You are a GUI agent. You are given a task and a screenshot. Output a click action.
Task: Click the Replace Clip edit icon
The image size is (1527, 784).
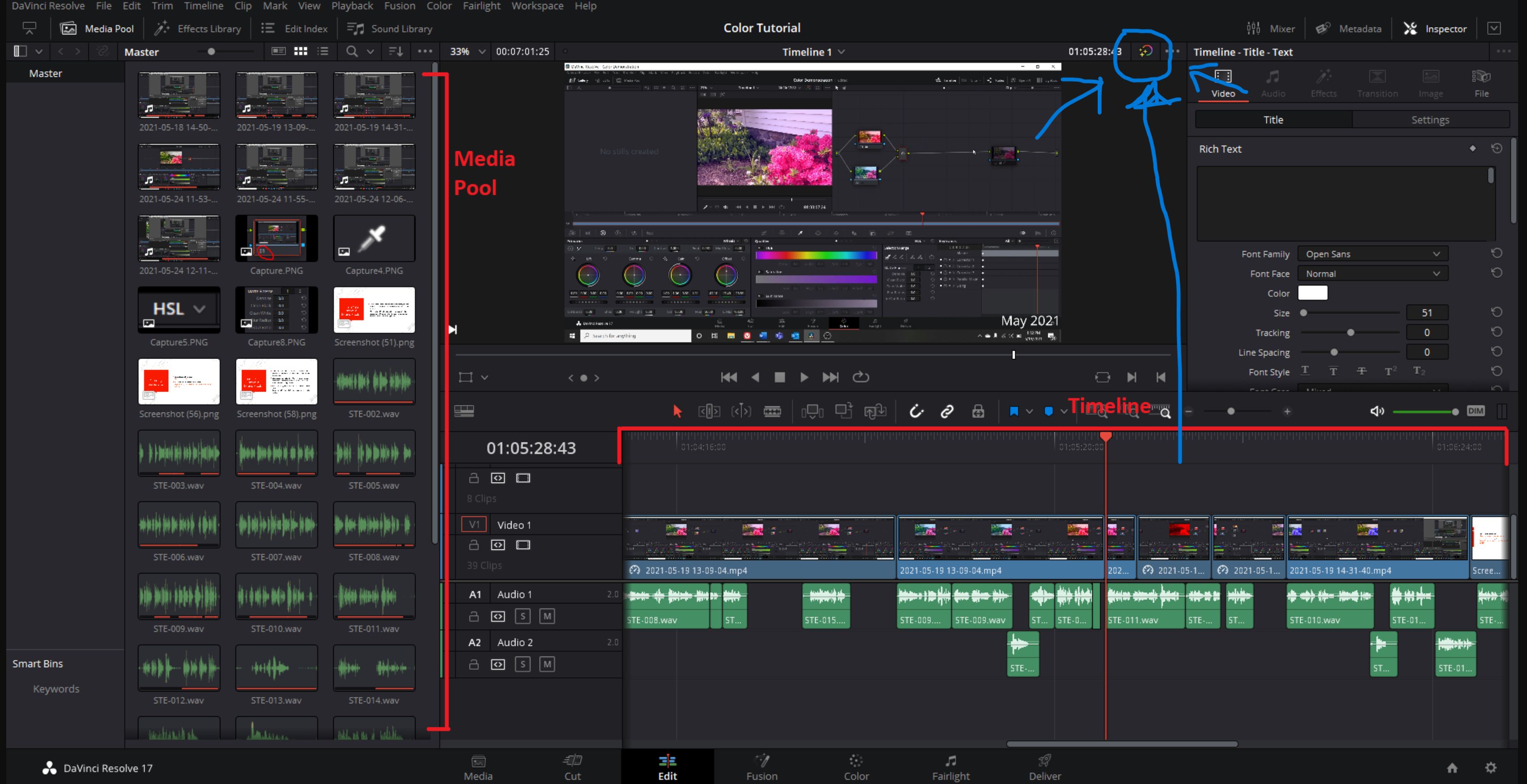[875, 411]
